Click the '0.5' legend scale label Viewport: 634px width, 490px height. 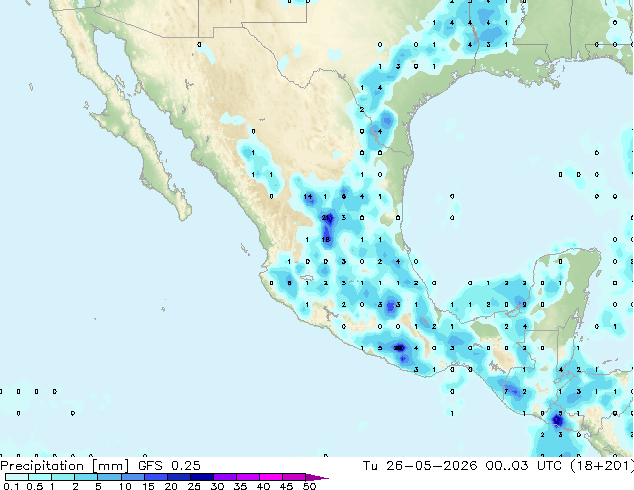(35, 486)
